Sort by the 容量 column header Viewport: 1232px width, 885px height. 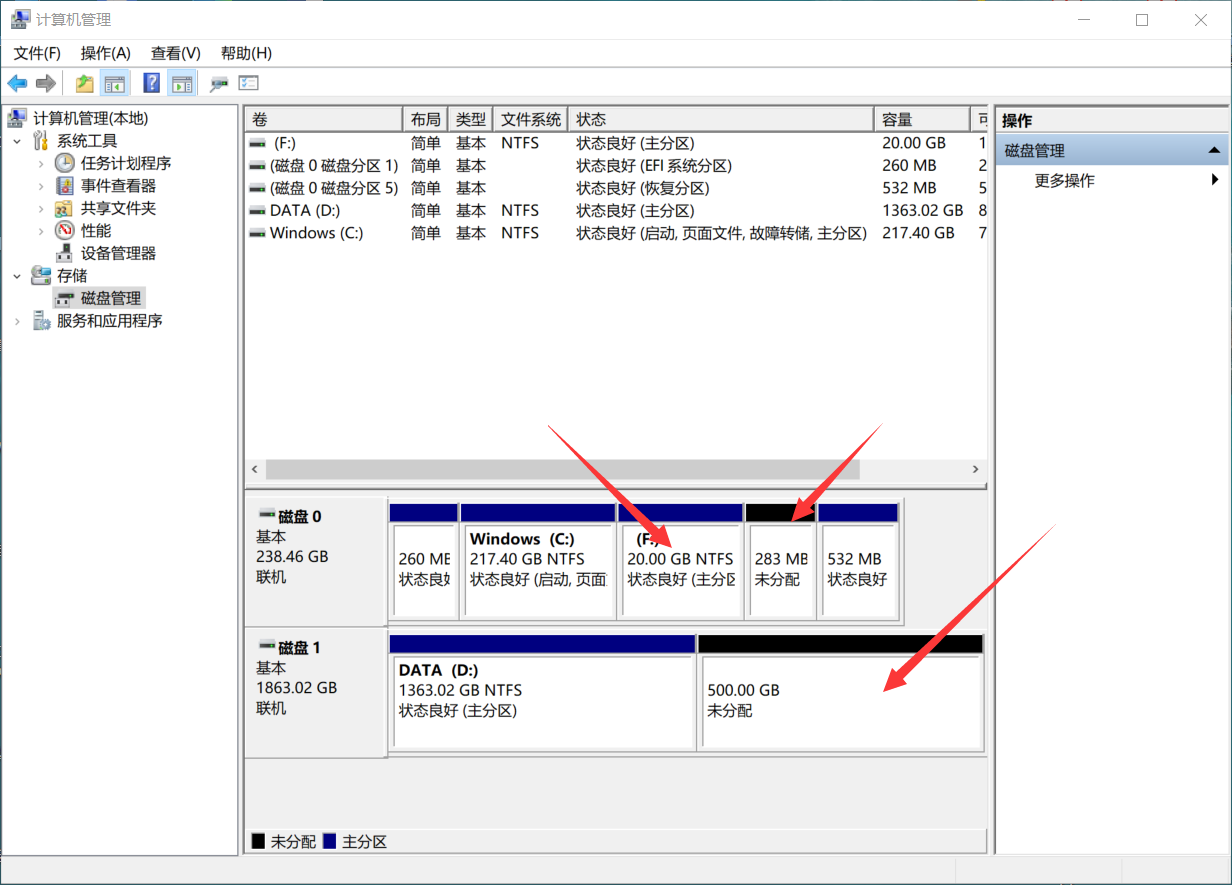point(921,119)
